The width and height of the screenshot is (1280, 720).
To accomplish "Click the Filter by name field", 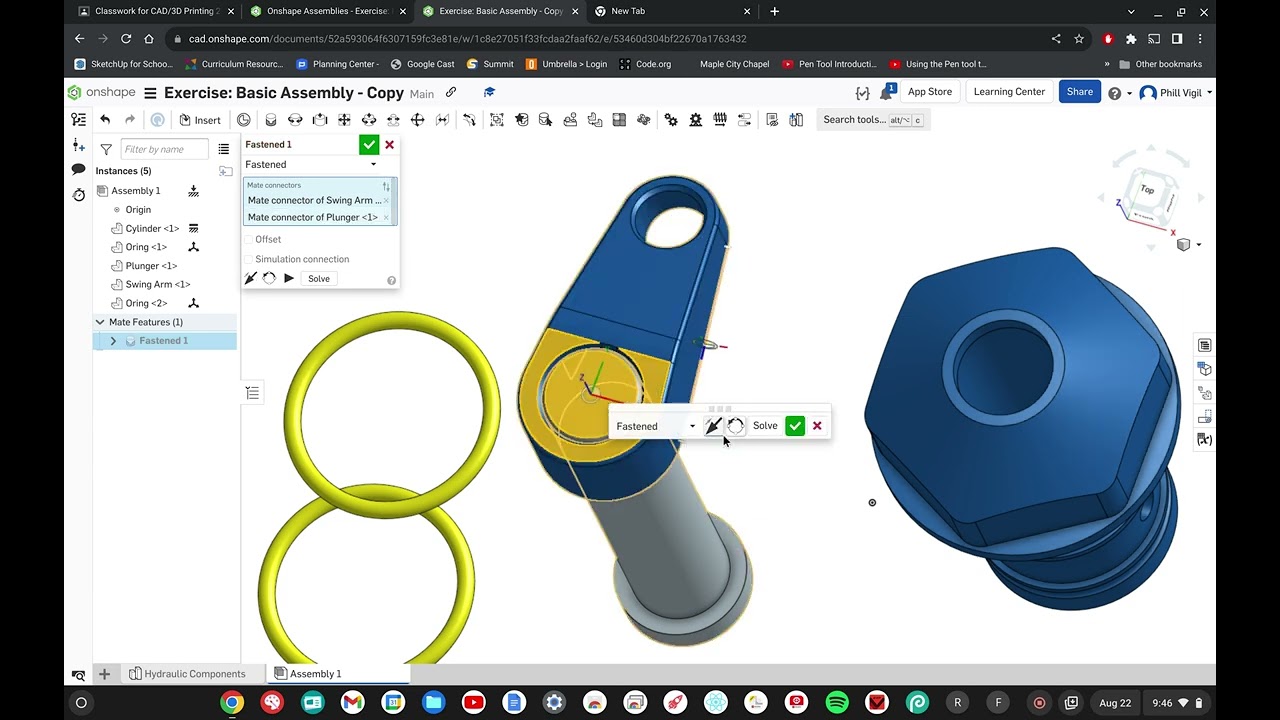I will pos(165,149).
